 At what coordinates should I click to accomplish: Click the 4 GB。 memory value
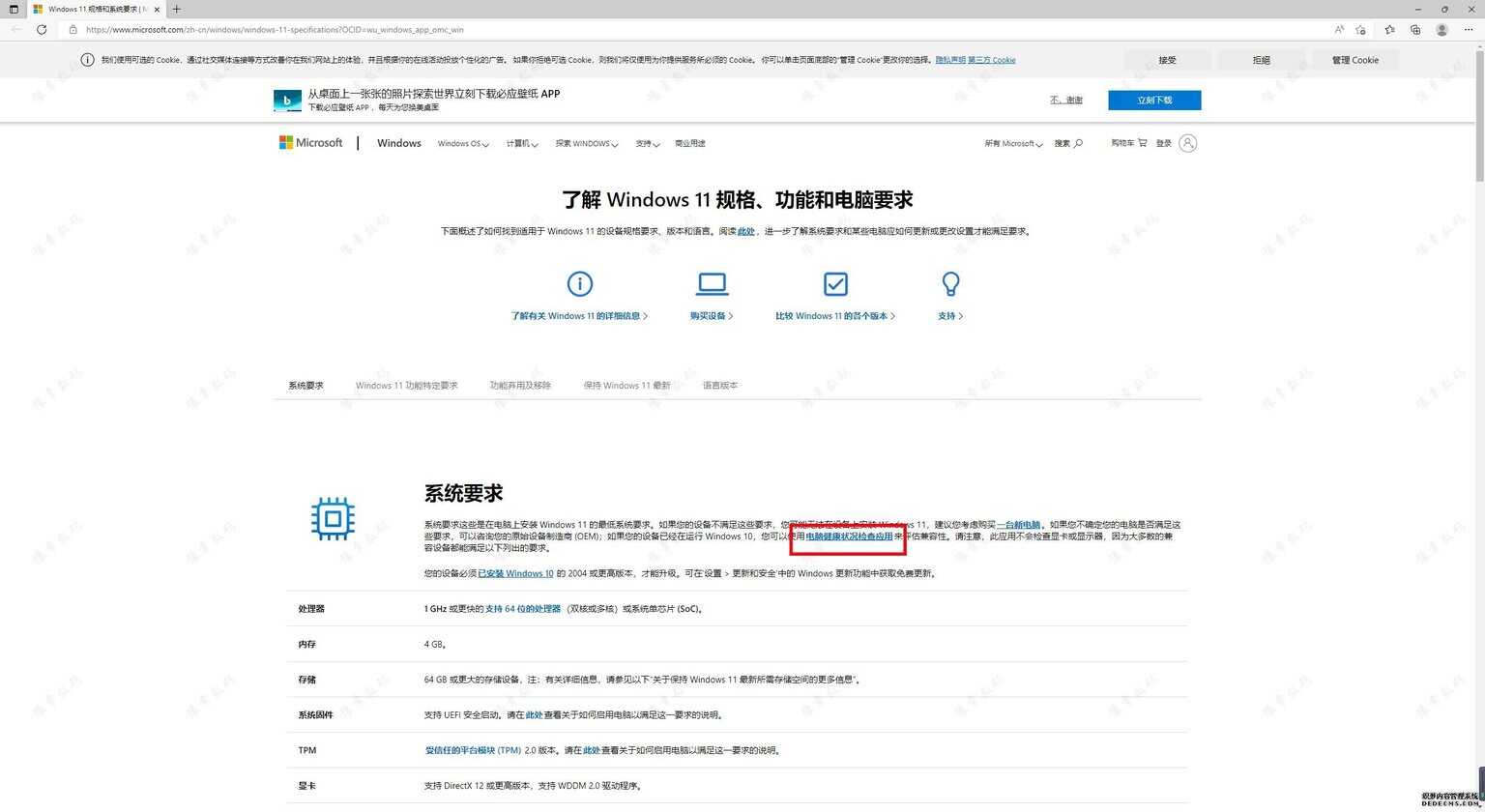pyautogui.click(x=435, y=645)
